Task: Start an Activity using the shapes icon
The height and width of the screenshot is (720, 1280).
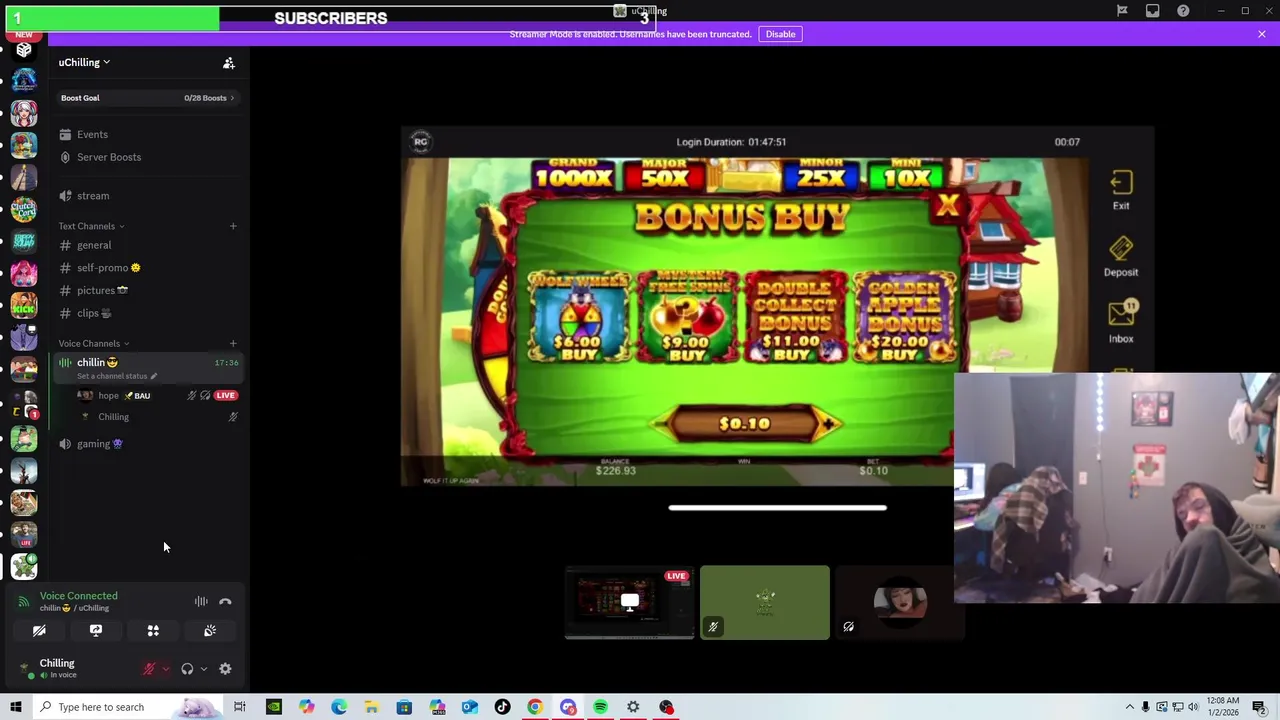Action: point(153,631)
